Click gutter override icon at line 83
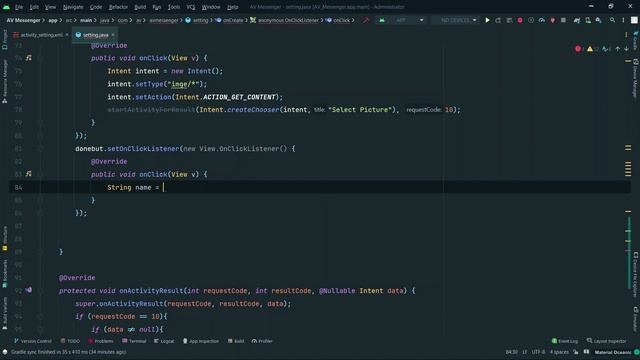 coord(29,174)
